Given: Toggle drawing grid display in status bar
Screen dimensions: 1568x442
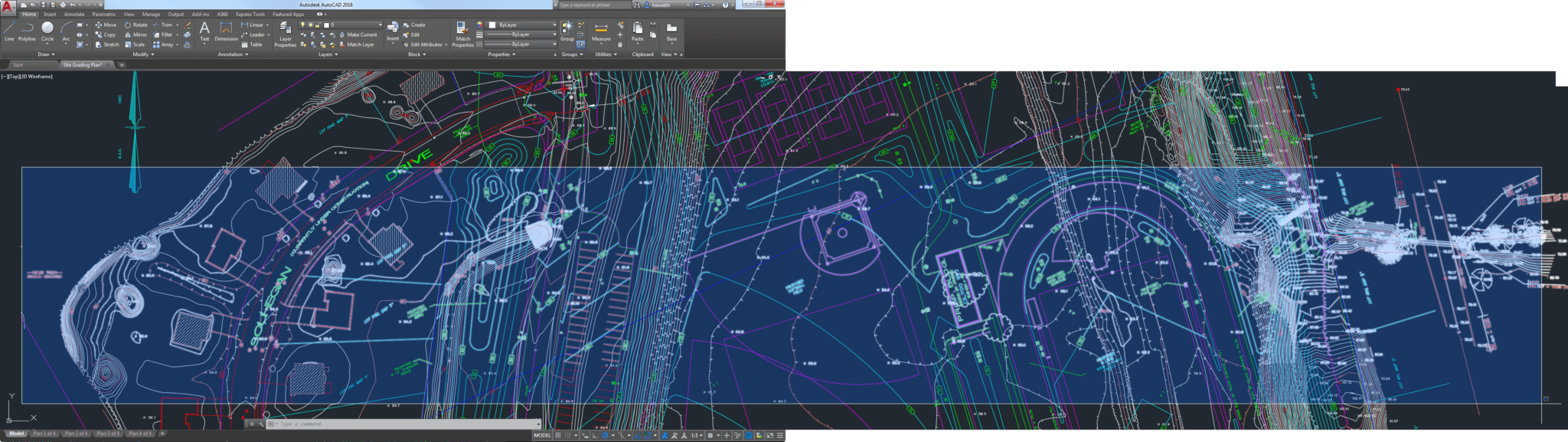Looking at the screenshot, I should point(558,435).
